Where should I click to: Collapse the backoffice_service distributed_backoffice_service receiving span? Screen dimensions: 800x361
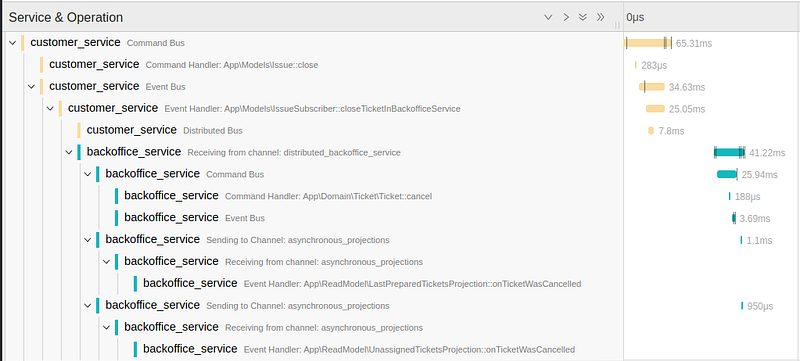pyautogui.click(x=69, y=152)
